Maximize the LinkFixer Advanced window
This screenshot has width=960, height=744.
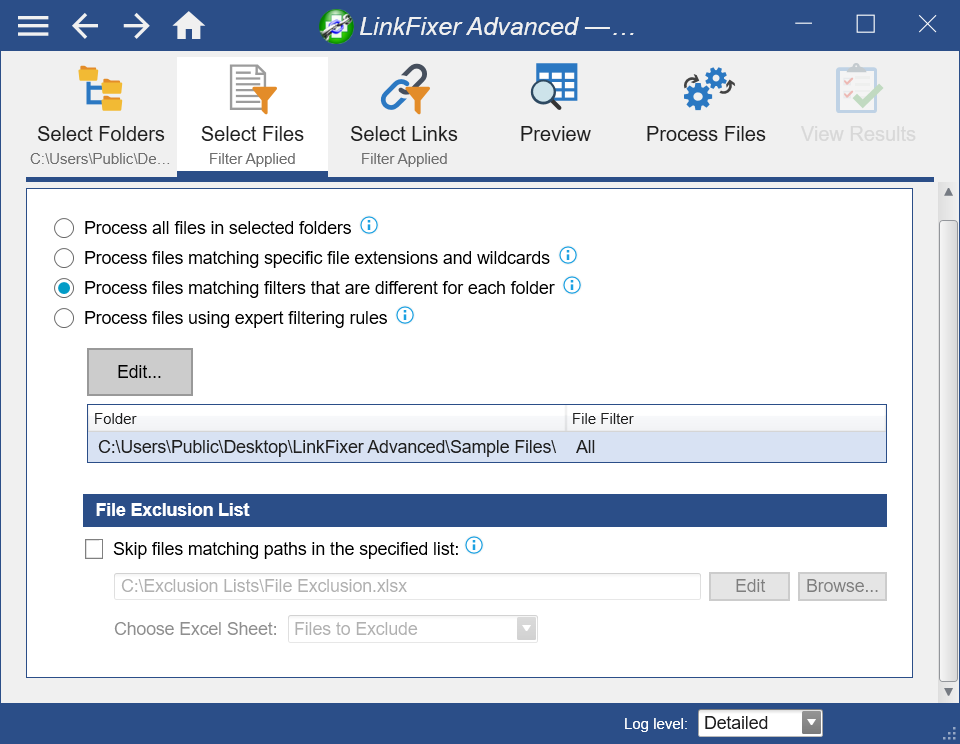[865, 24]
